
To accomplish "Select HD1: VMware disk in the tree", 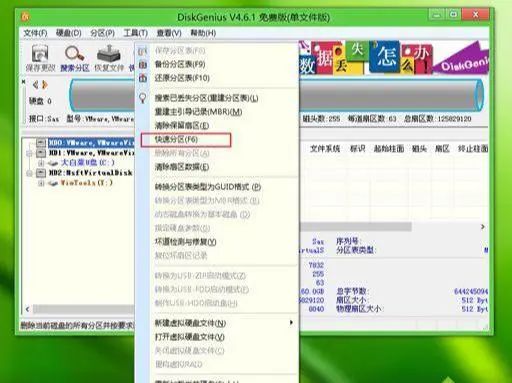I will pyautogui.click(x=91, y=153).
